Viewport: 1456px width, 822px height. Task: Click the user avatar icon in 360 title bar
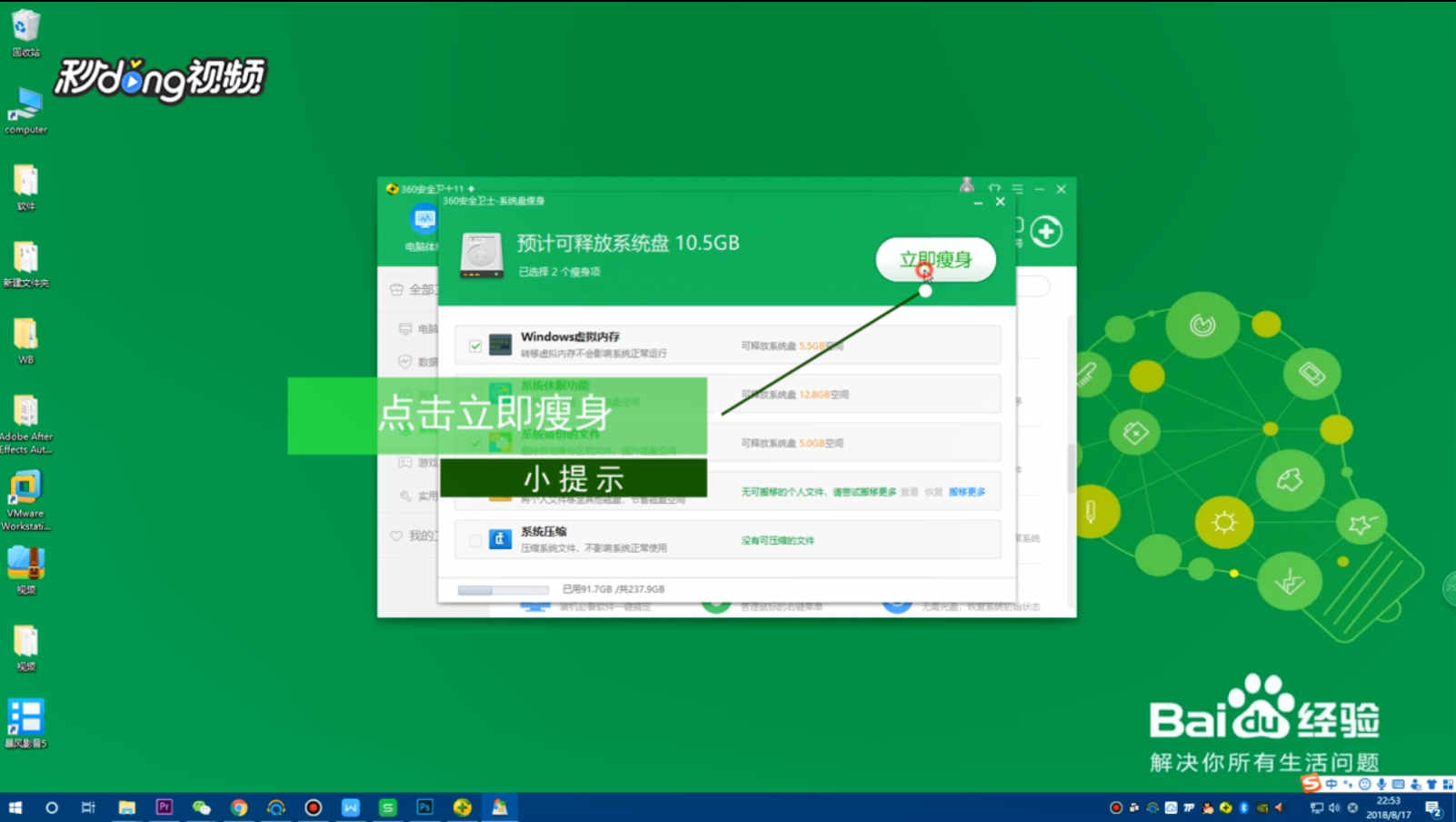click(x=967, y=185)
